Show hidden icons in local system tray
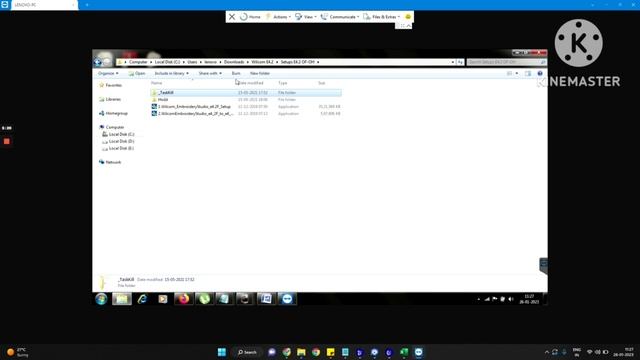The image size is (640, 360). [x=547, y=352]
